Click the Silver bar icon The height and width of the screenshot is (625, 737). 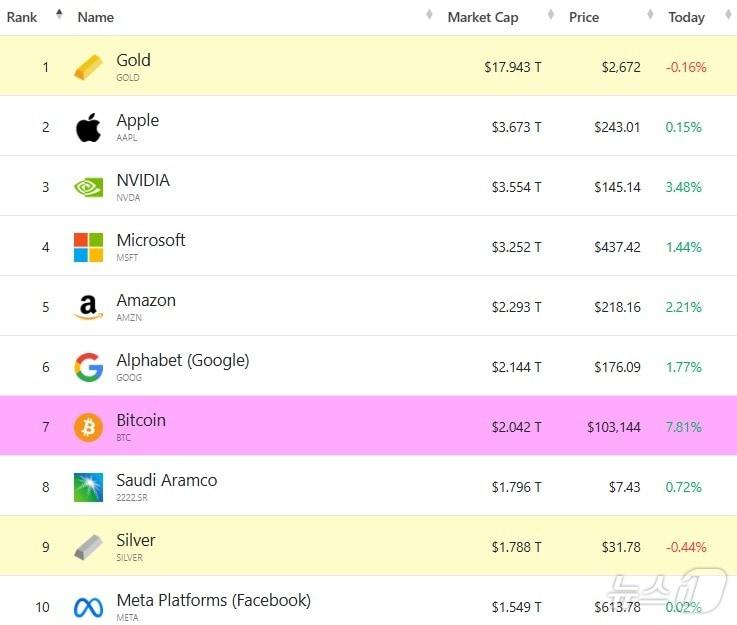pyautogui.click(x=88, y=547)
